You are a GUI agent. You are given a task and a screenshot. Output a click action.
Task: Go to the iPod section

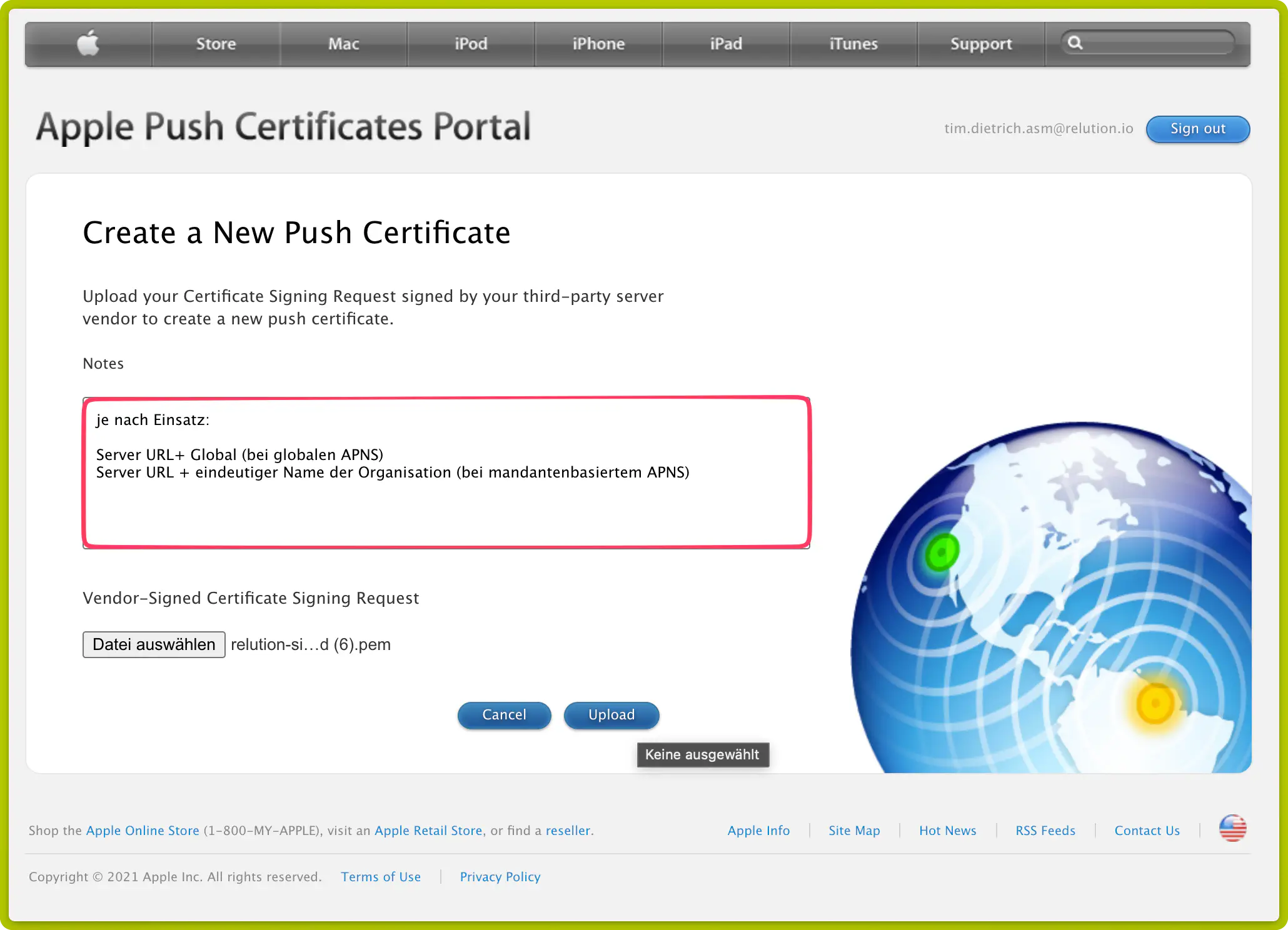point(471,44)
